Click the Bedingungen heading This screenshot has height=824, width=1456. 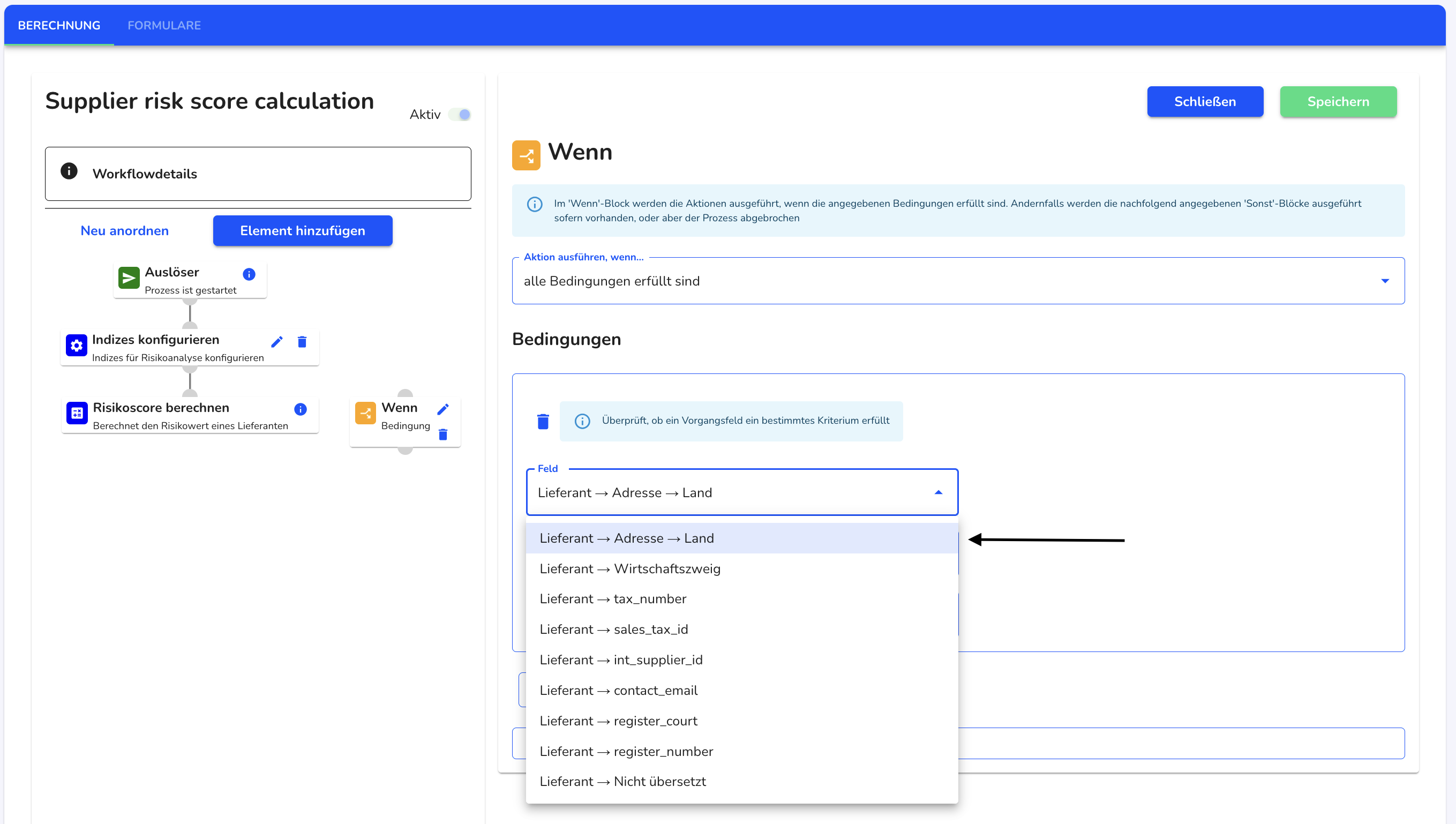(x=566, y=339)
